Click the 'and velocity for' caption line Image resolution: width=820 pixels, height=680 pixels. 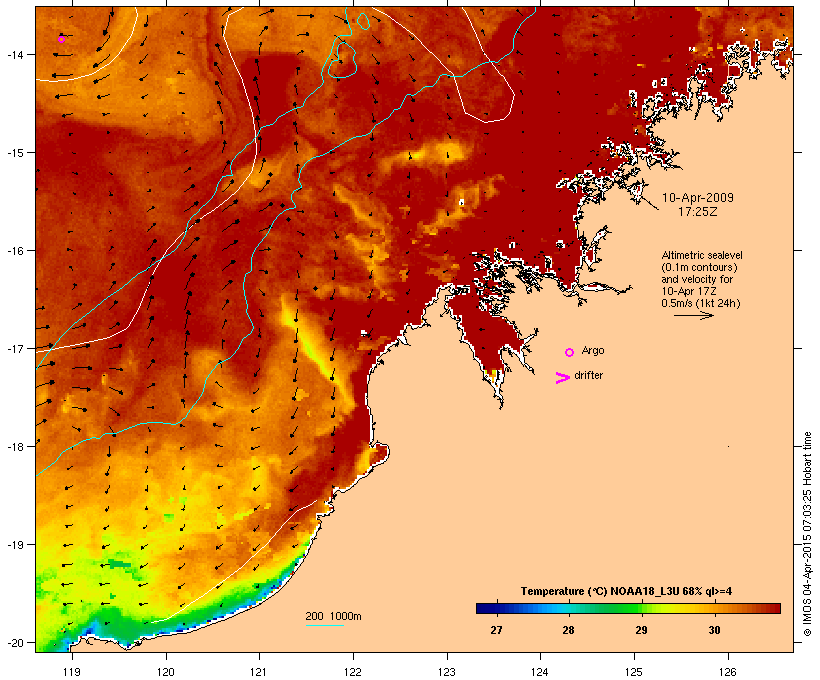coord(697,279)
